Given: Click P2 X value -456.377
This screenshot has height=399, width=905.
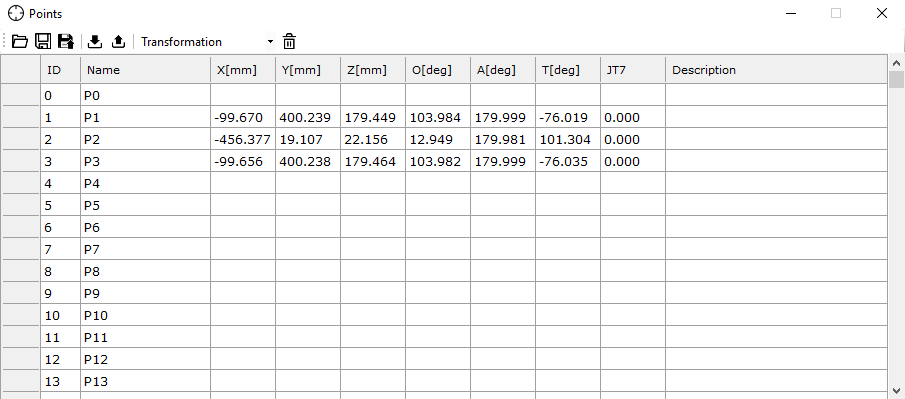Looking at the screenshot, I should pos(243,140).
